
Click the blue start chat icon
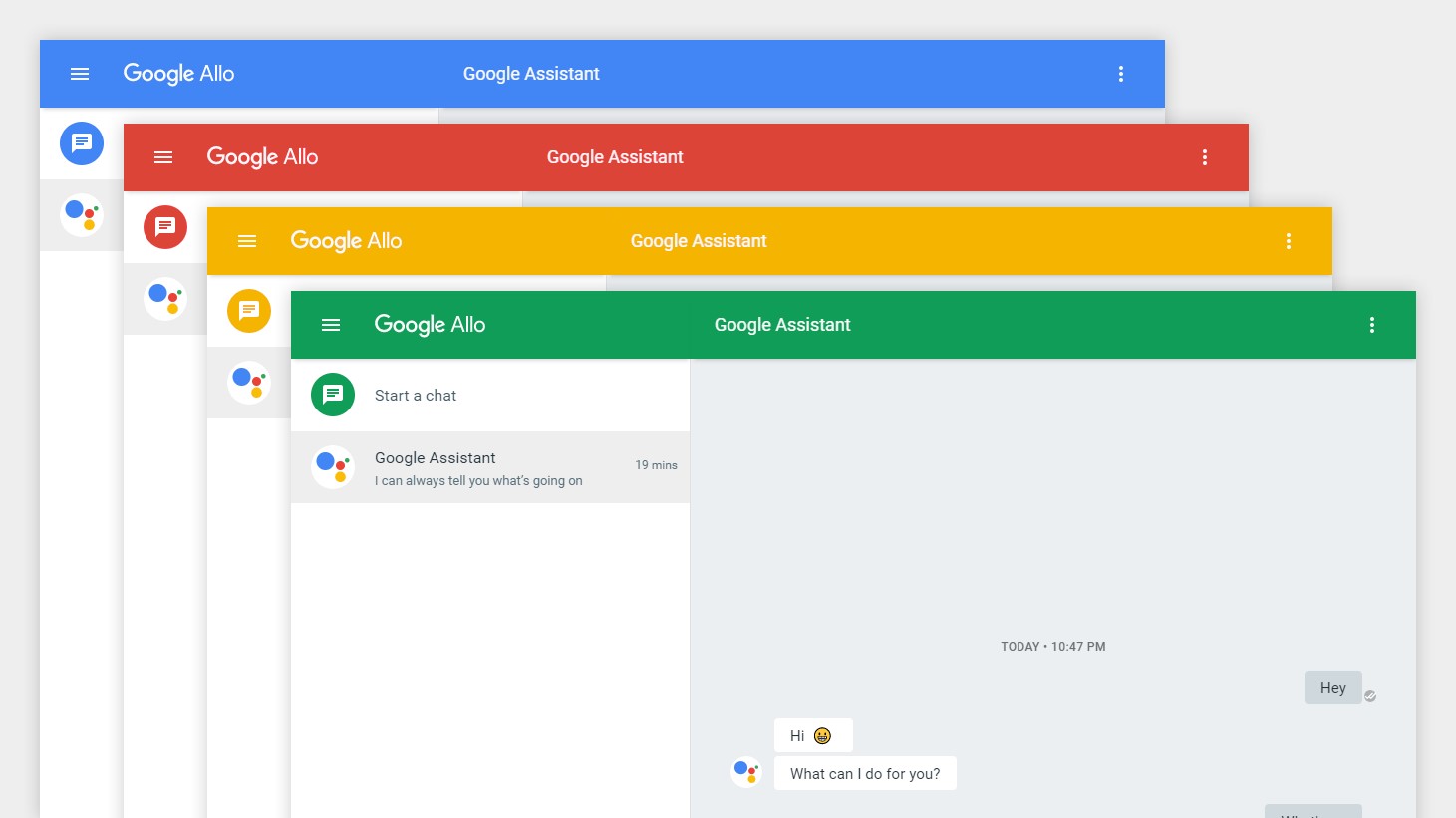(x=82, y=143)
